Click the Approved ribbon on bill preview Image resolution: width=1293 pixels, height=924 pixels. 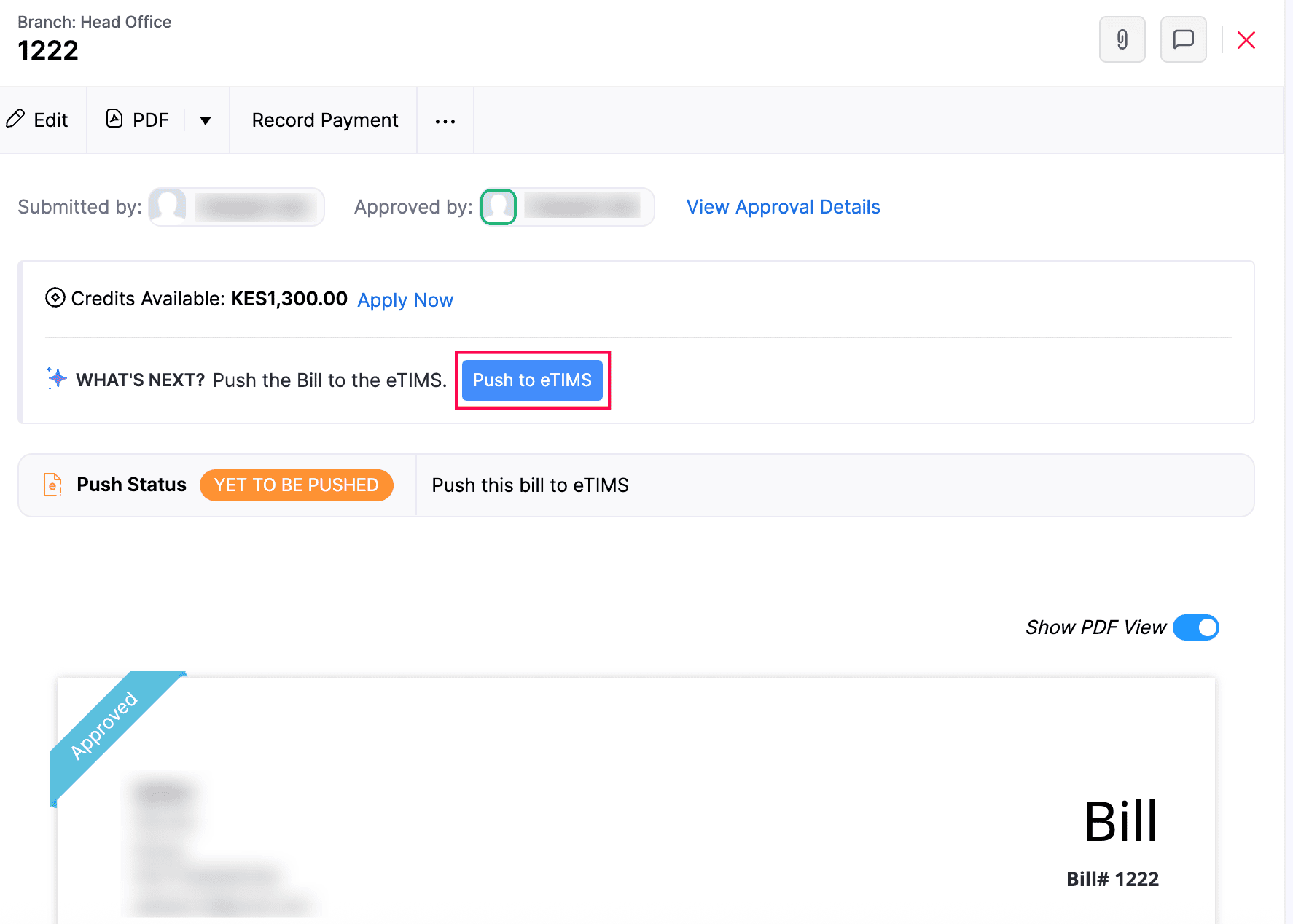tap(105, 724)
